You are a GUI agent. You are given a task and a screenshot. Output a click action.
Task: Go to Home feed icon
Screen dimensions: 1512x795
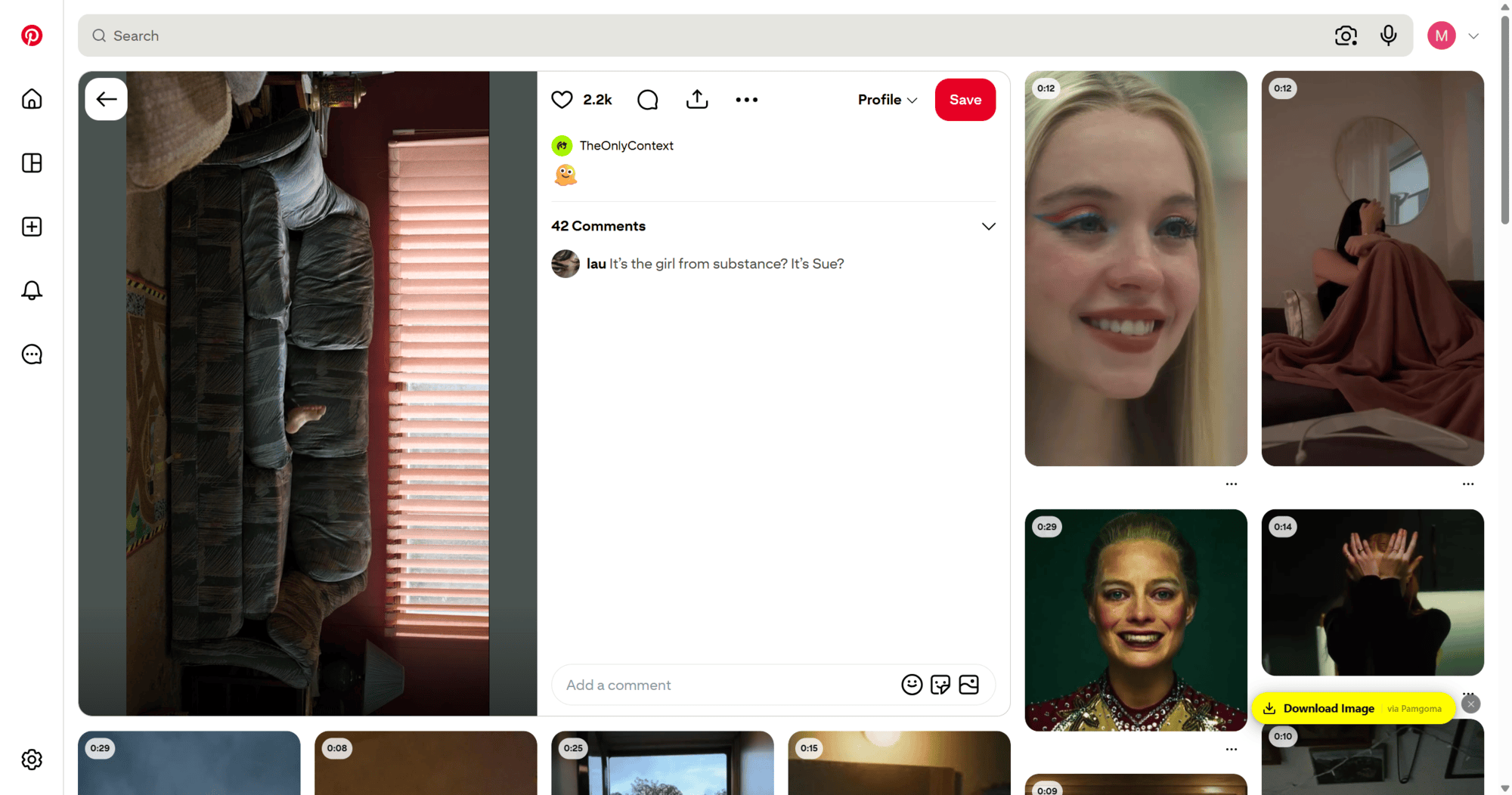click(32, 99)
